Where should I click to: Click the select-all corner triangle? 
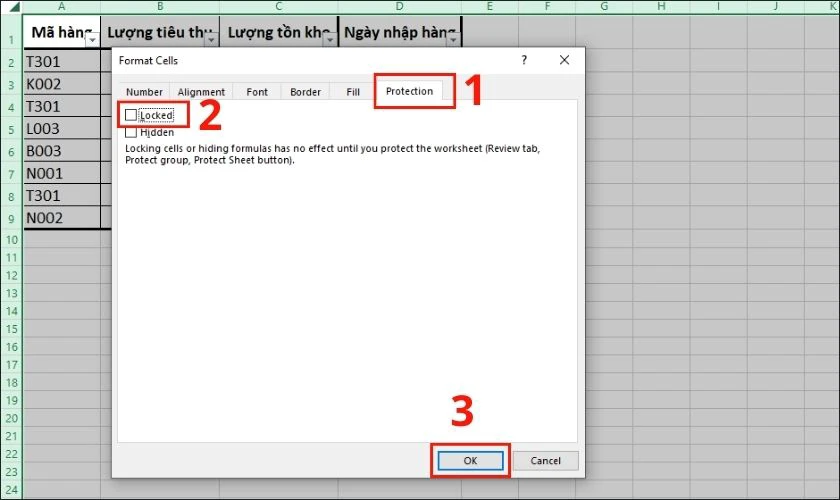[13, 7]
